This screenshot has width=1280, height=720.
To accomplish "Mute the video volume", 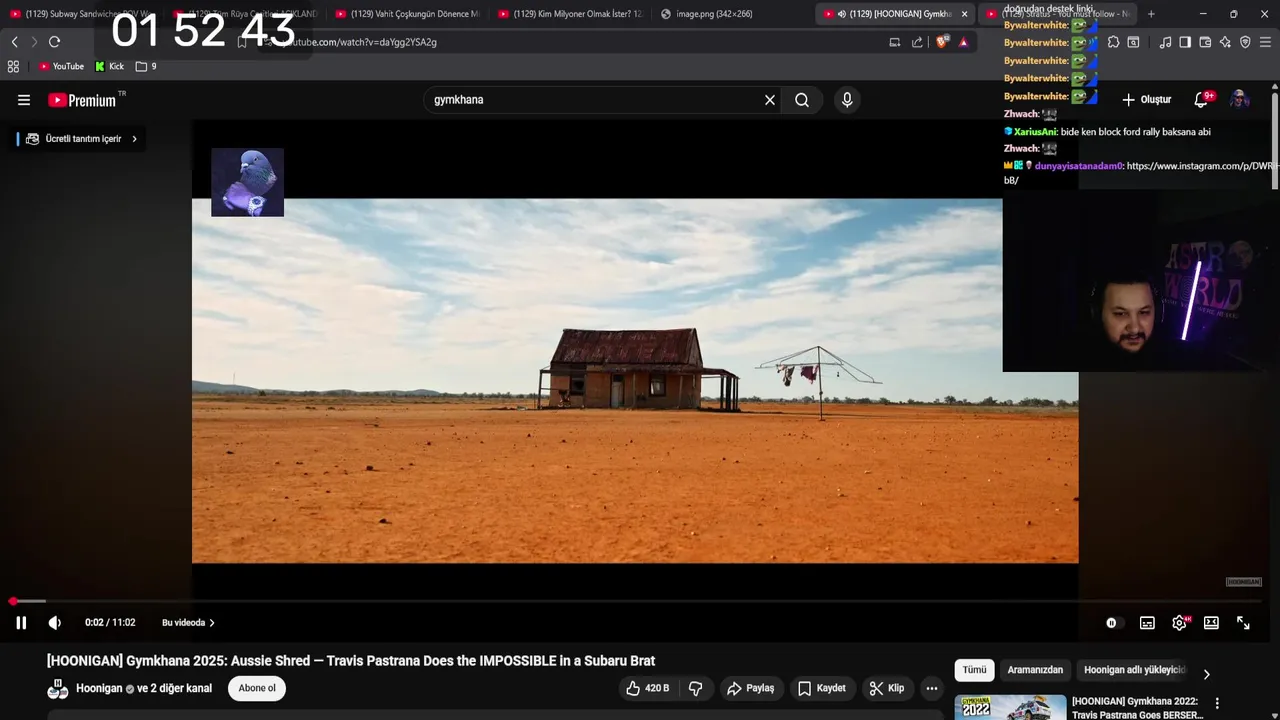I will (55, 623).
